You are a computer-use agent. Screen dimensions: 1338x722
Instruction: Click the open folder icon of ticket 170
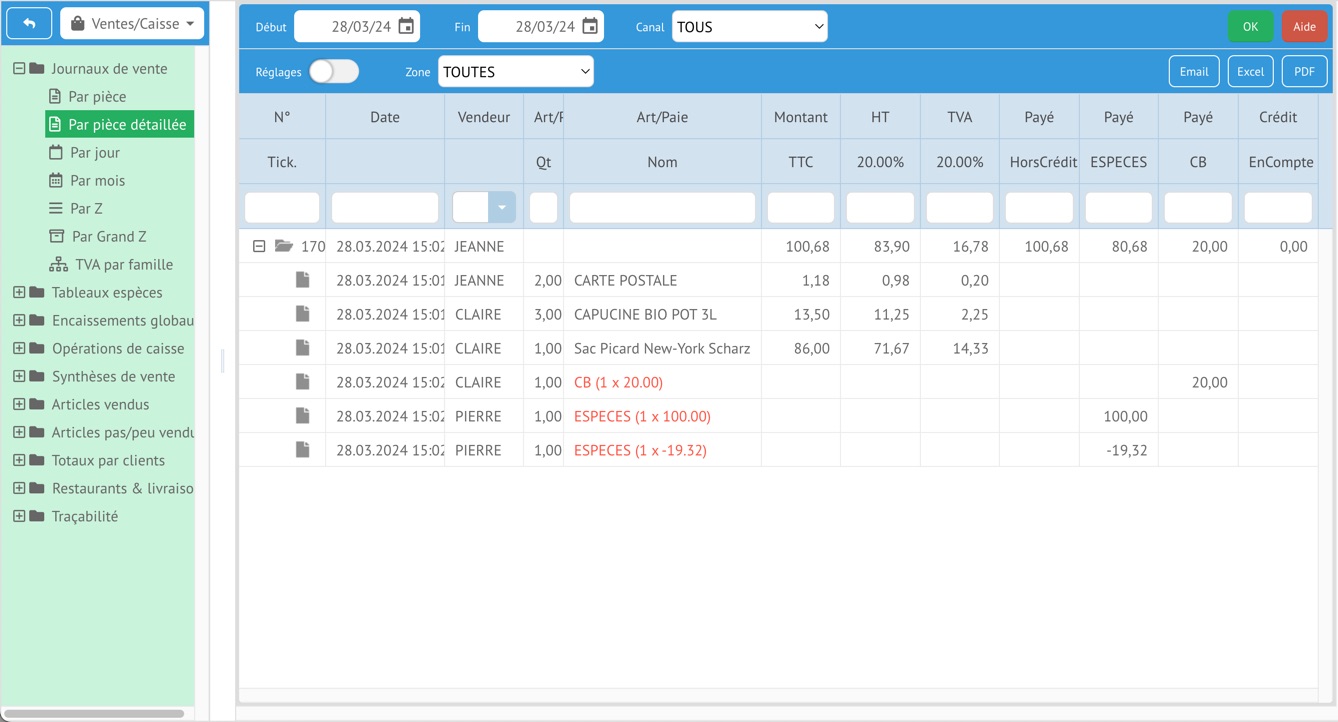(x=284, y=246)
